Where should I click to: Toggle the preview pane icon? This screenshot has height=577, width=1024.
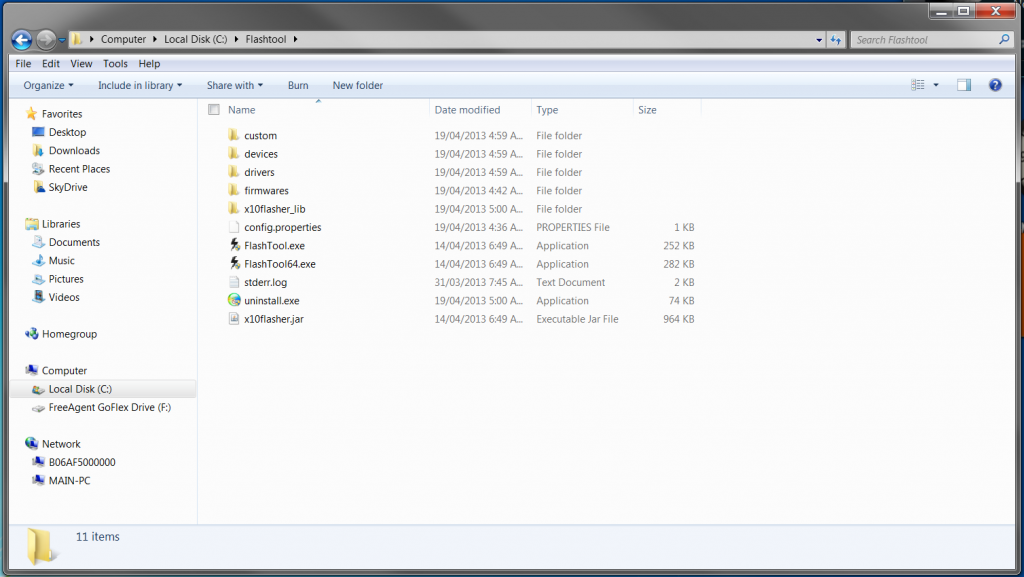(964, 85)
